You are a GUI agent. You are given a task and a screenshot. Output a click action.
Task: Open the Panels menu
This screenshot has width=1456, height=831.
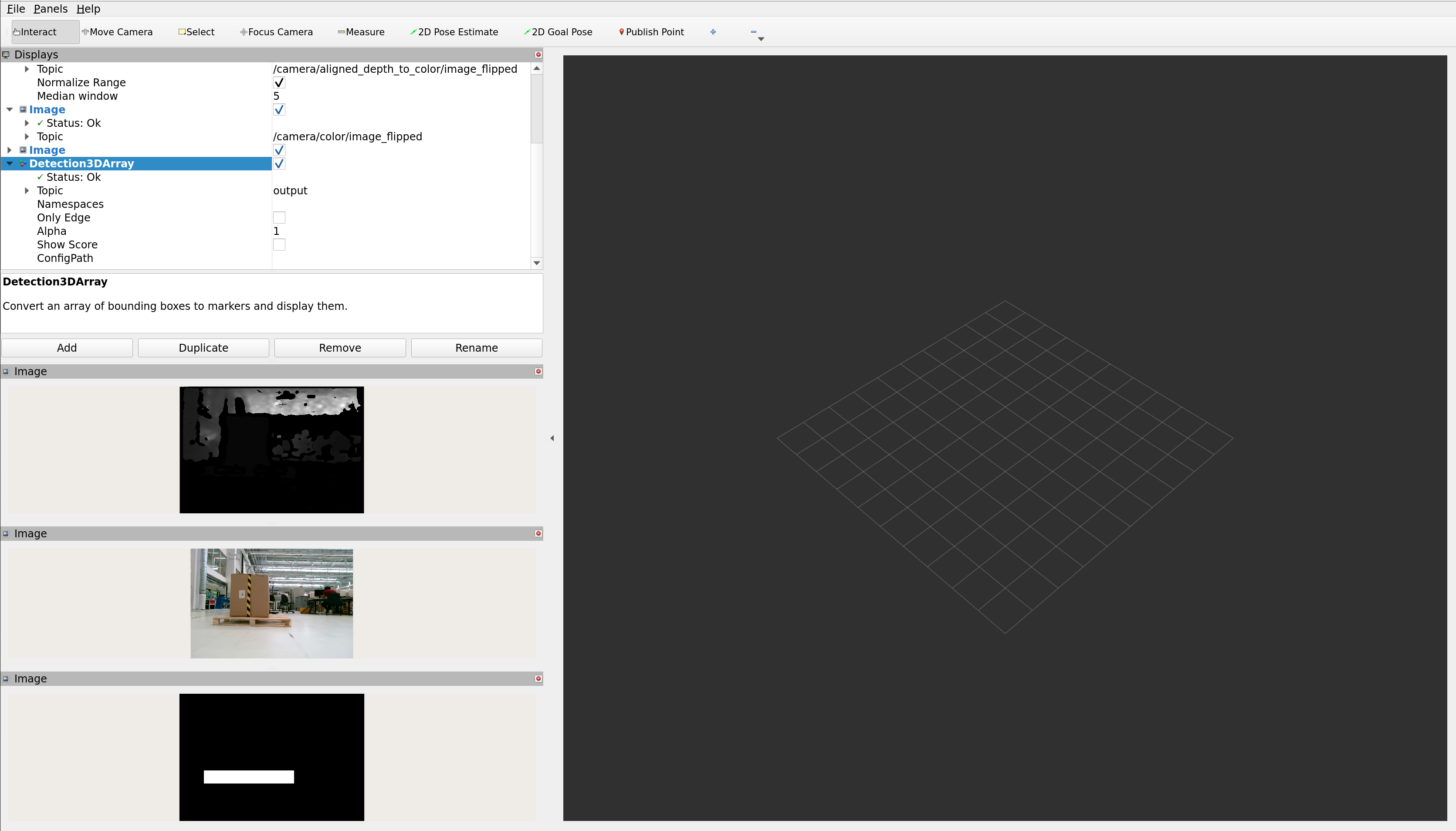tap(50, 9)
